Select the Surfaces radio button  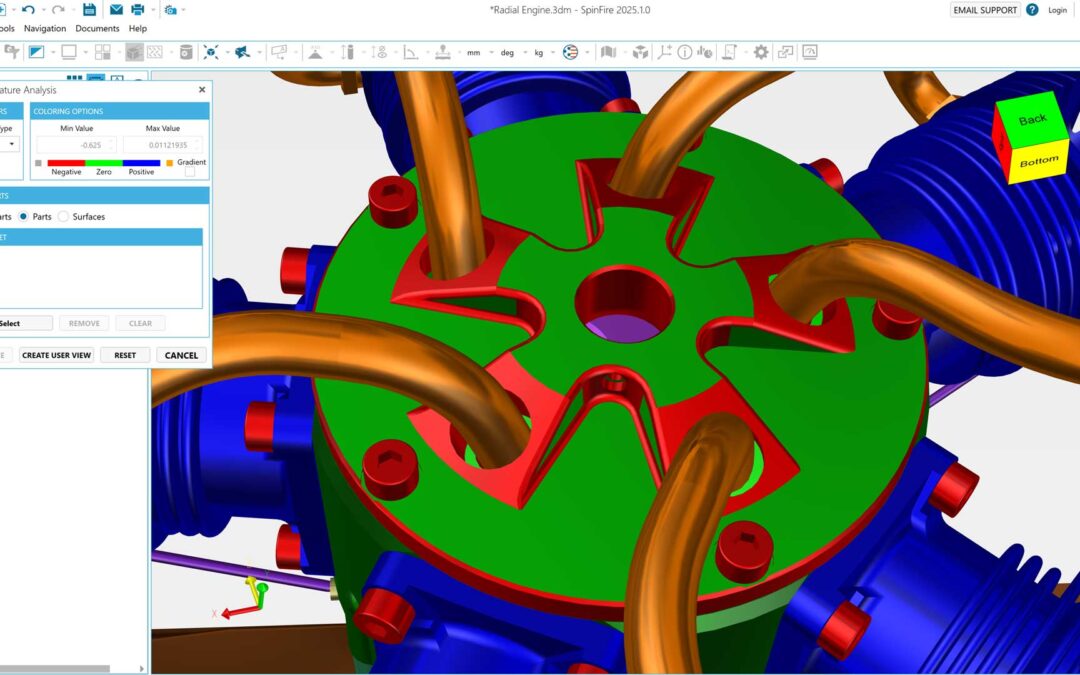pyautogui.click(x=63, y=215)
